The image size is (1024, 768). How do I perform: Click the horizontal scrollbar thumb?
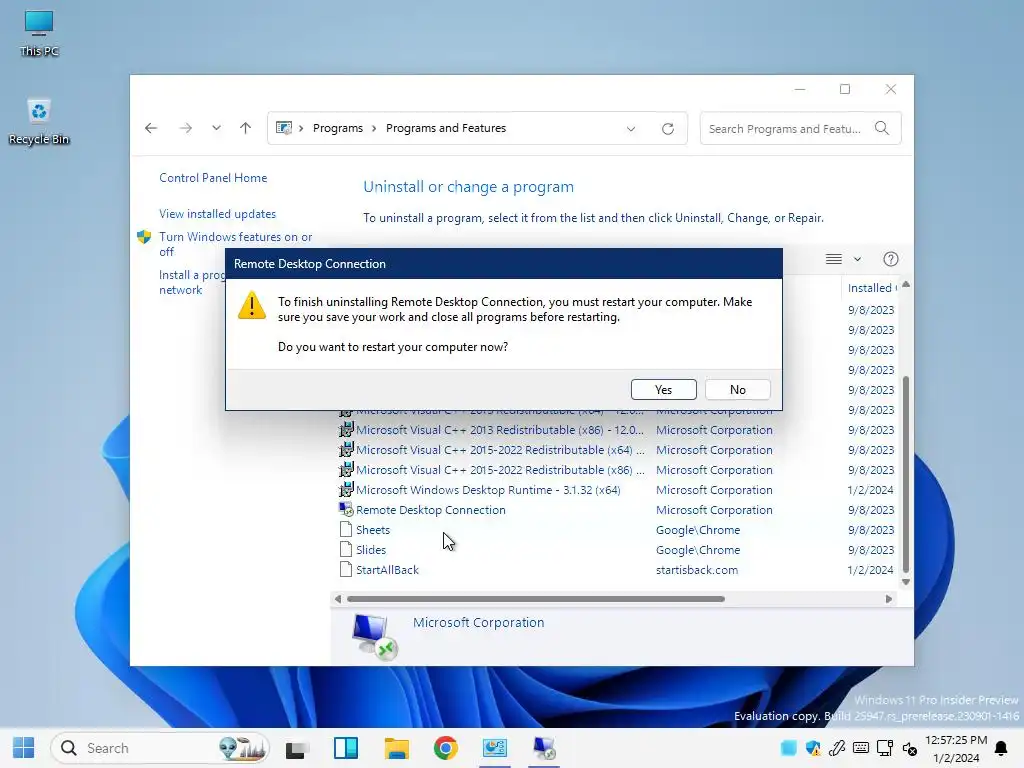pos(536,599)
